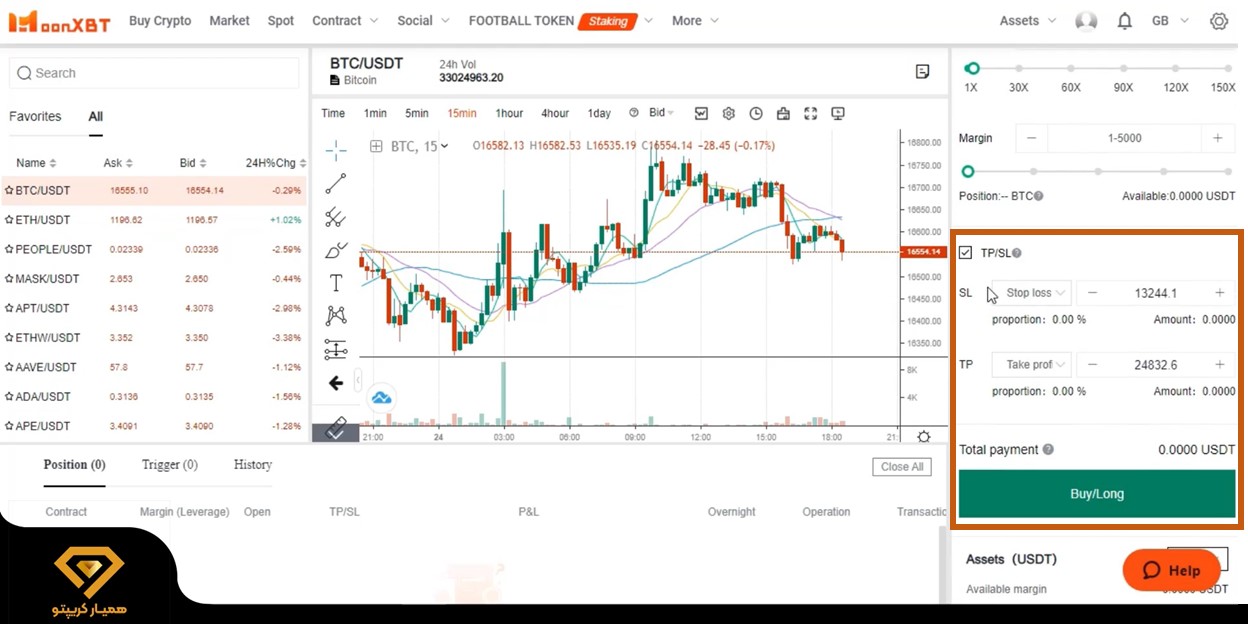This screenshot has height=624, width=1248.
Task: Switch to the Trigger tab
Action: tap(169, 464)
